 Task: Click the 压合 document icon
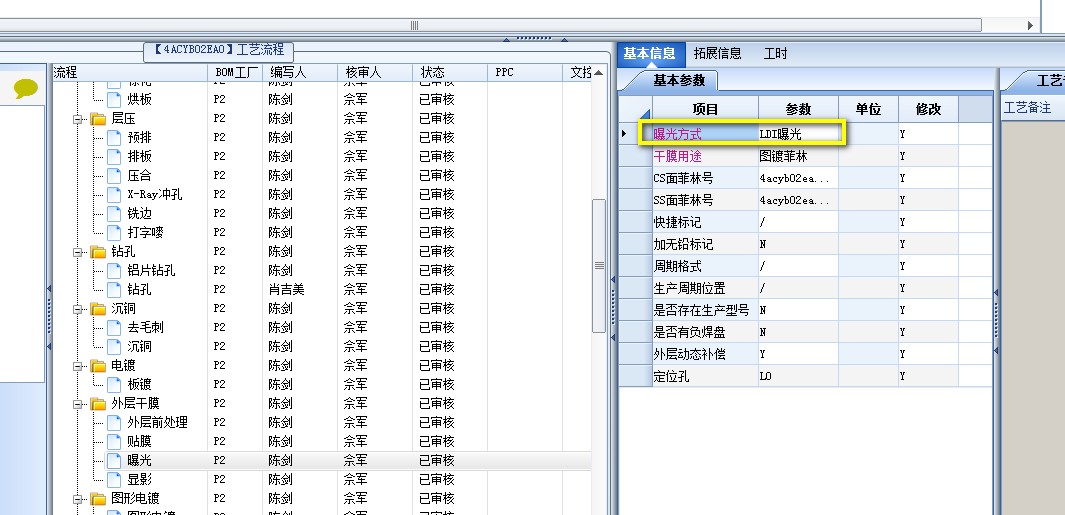point(114,175)
